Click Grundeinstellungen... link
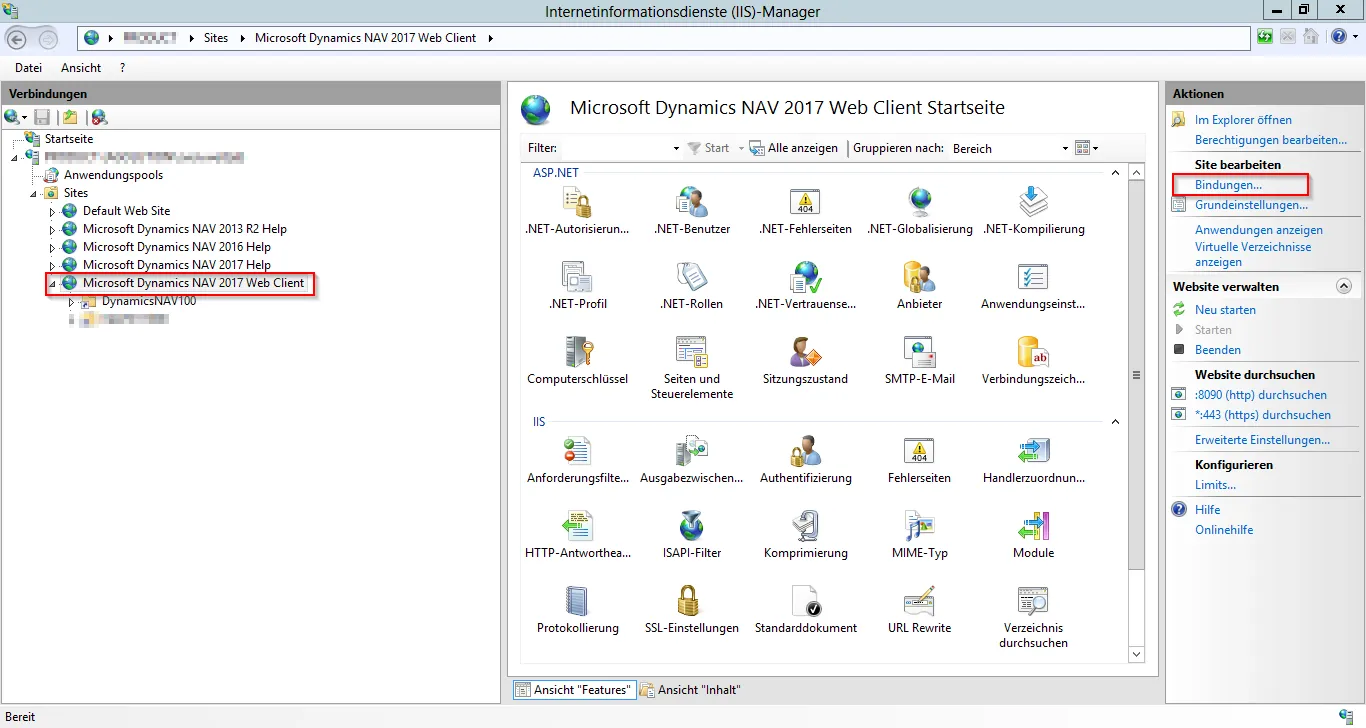Image resolution: width=1366 pixels, height=728 pixels. pos(1251,205)
